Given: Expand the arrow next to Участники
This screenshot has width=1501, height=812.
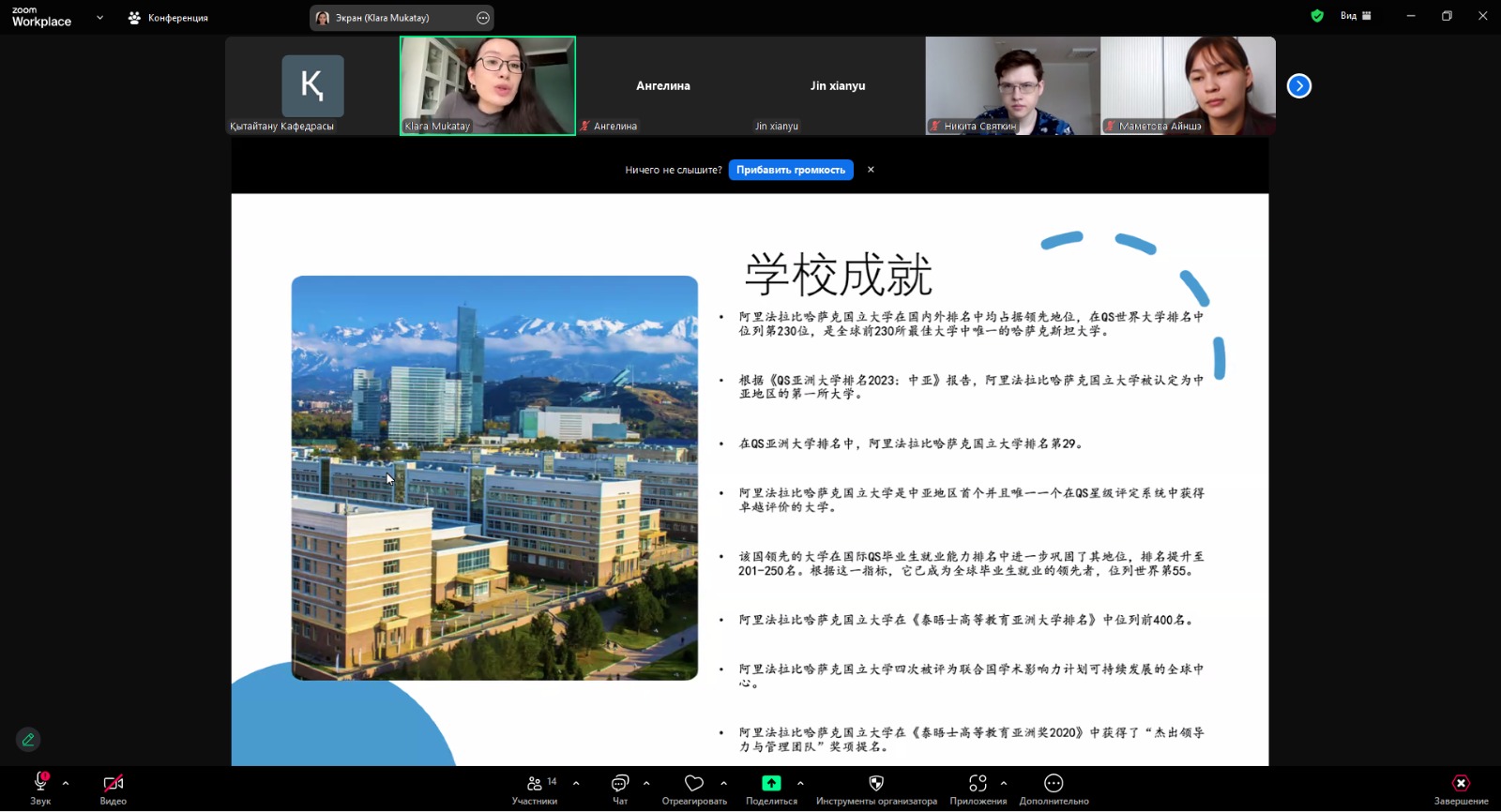Looking at the screenshot, I should coord(576,783).
